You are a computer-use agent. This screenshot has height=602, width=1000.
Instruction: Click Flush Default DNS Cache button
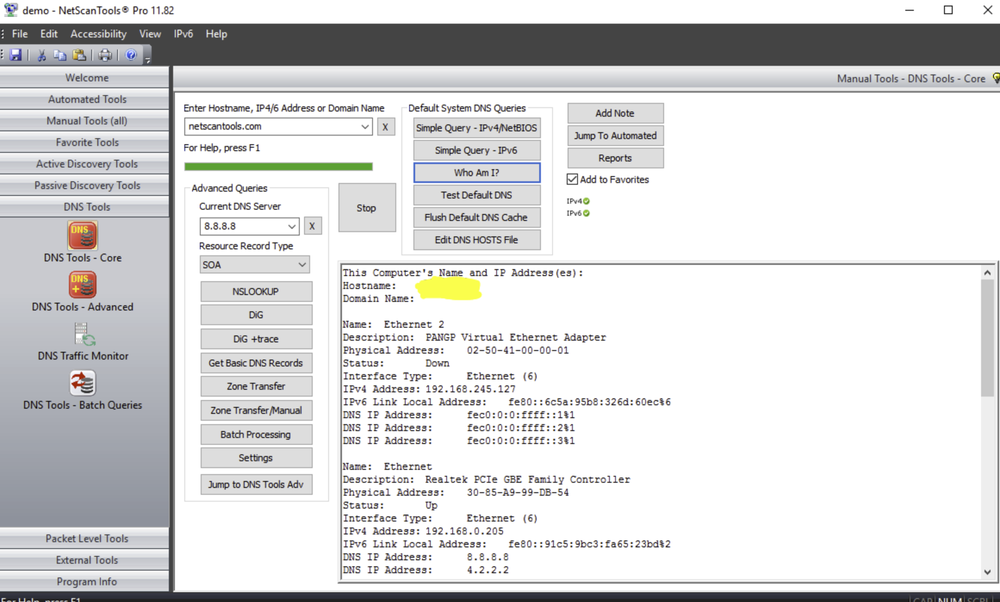tap(476, 217)
